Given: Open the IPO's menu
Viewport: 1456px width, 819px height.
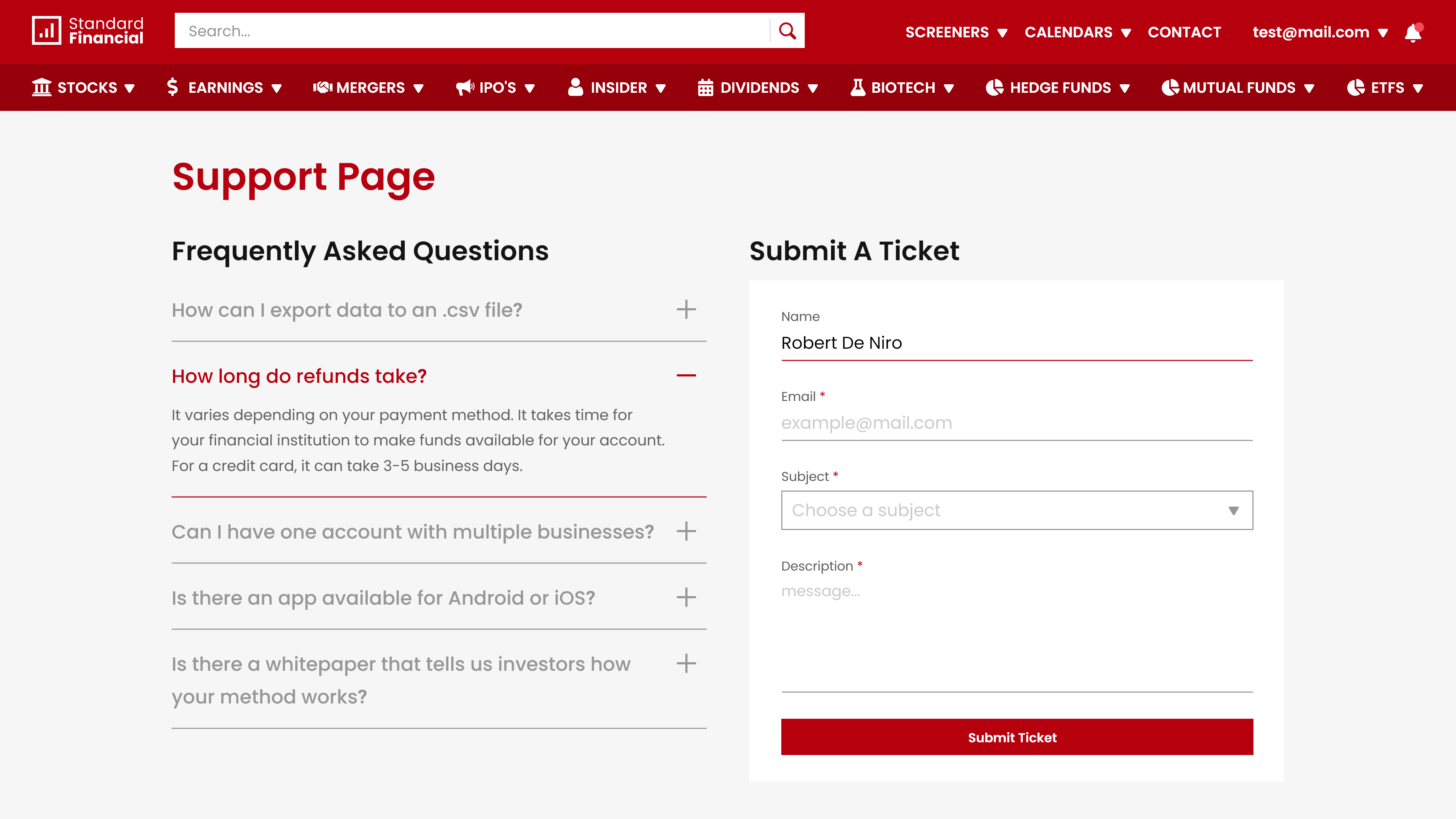Looking at the screenshot, I should click(x=495, y=88).
